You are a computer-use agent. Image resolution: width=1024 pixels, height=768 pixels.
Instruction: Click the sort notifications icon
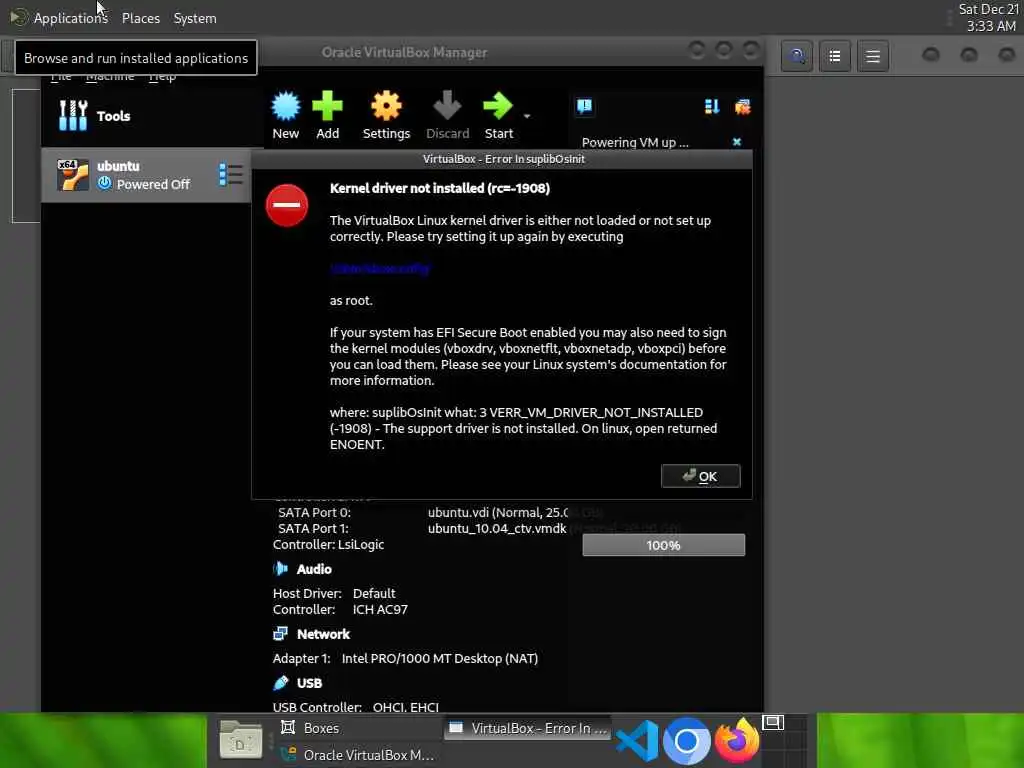tap(712, 106)
